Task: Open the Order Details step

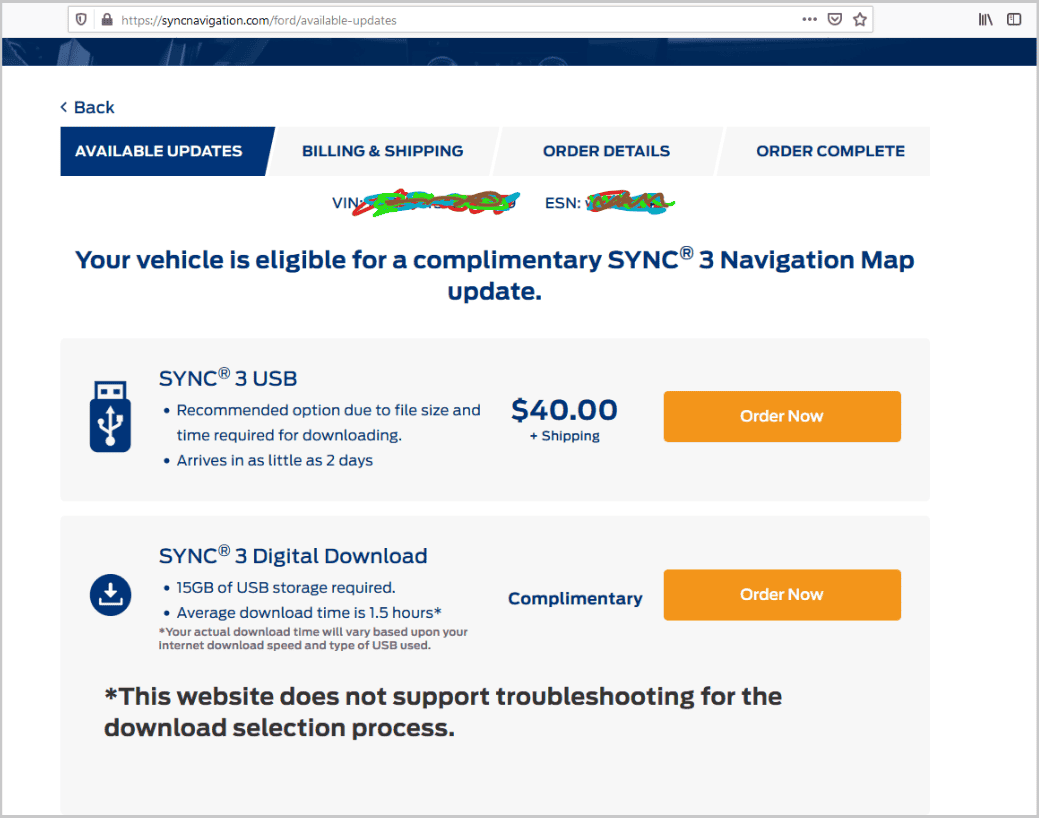Action: [606, 151]
